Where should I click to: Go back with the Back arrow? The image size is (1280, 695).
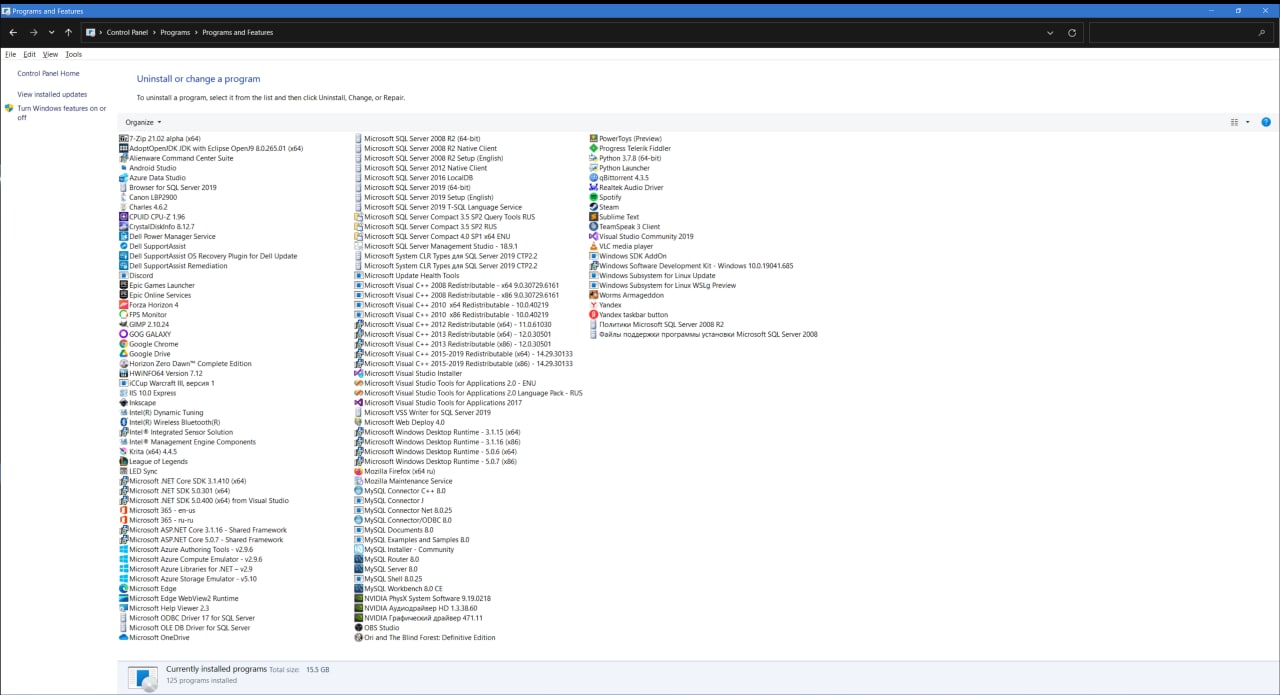[x=13, y=33]
